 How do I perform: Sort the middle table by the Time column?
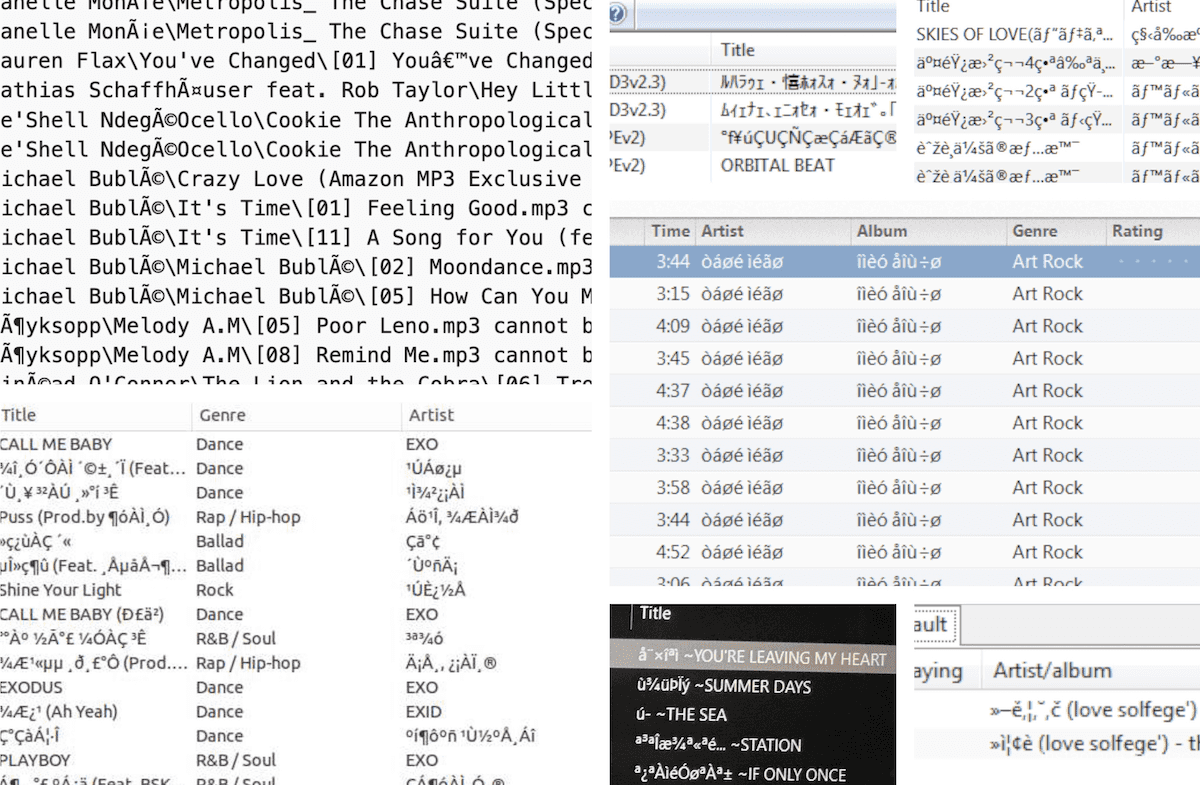[668, 231]
